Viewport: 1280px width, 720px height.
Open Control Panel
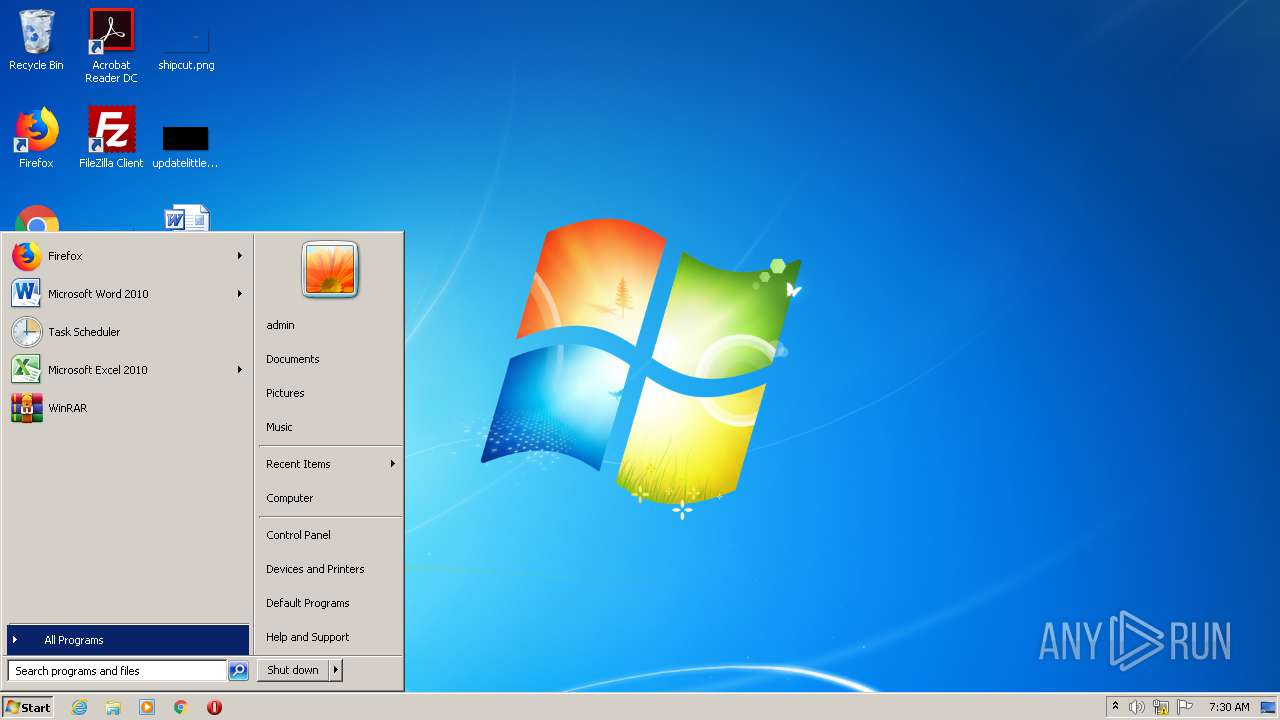point(298,535)
